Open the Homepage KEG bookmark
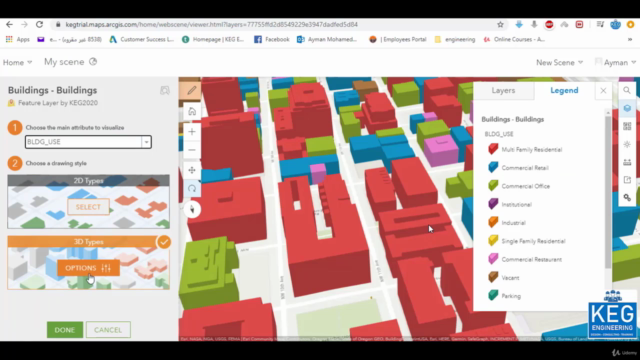640x360 pixels. (x=213, y=40)
